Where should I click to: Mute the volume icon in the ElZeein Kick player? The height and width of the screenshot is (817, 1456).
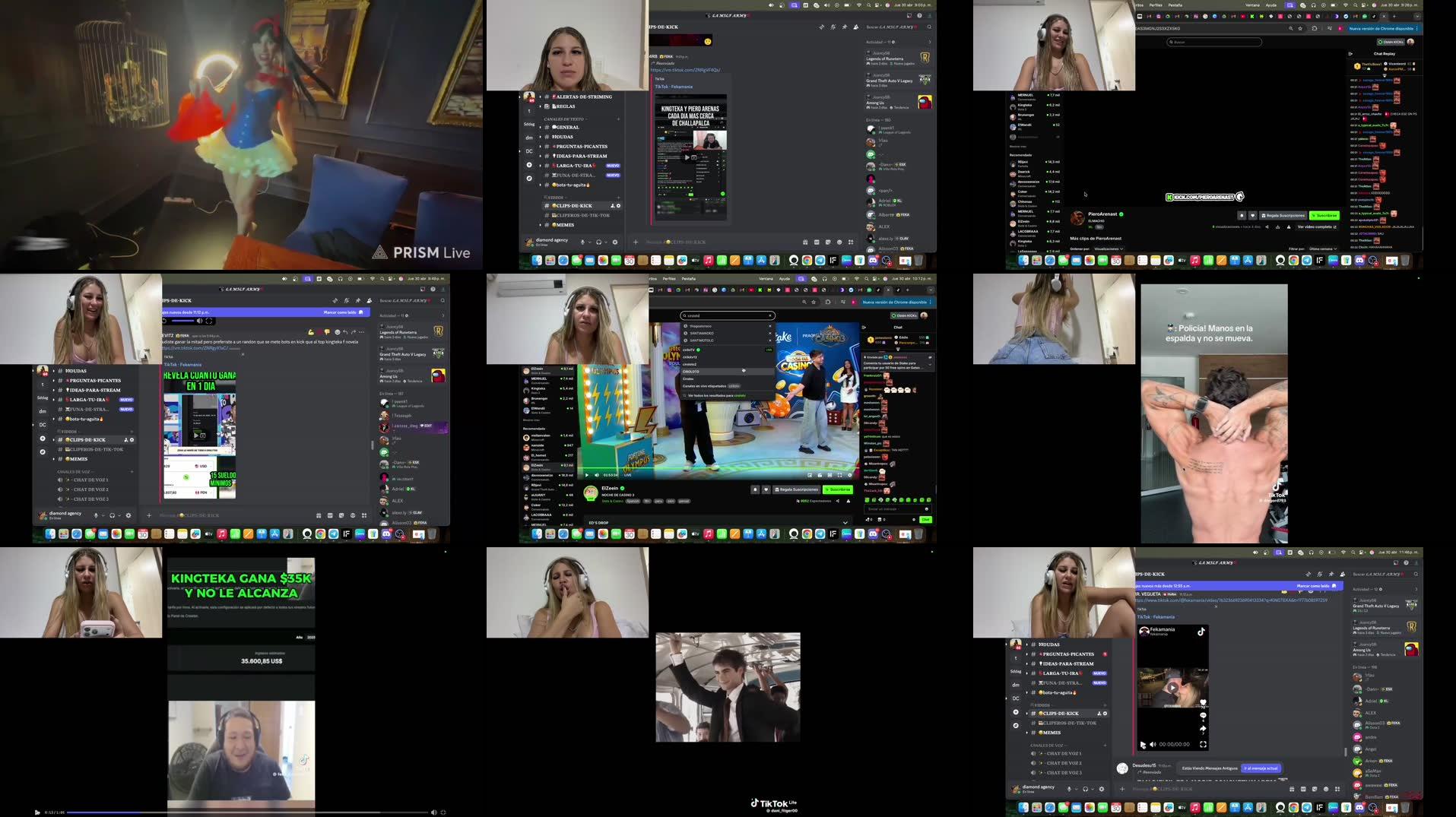click(597, 475)
